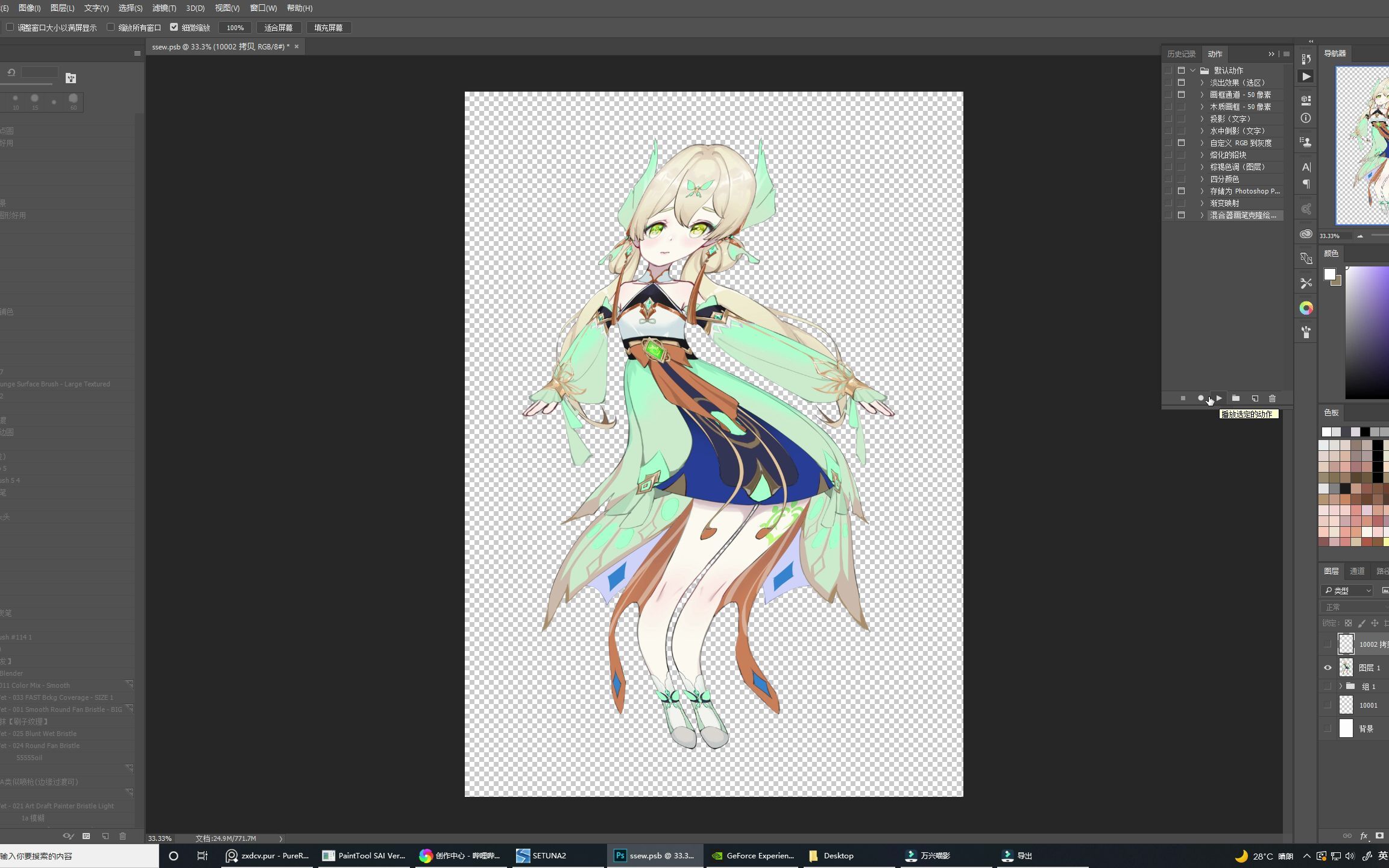This screenshot has width=1389, height=868.
Task: Expand the 画框通道 - 50 像素 action
Action: coord(1202,95)
